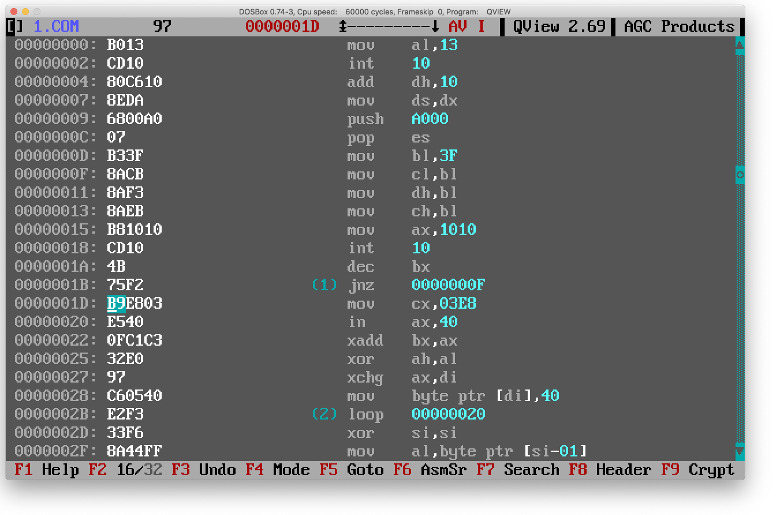Click the add dh,10 instruction

[x=402, y=82]
